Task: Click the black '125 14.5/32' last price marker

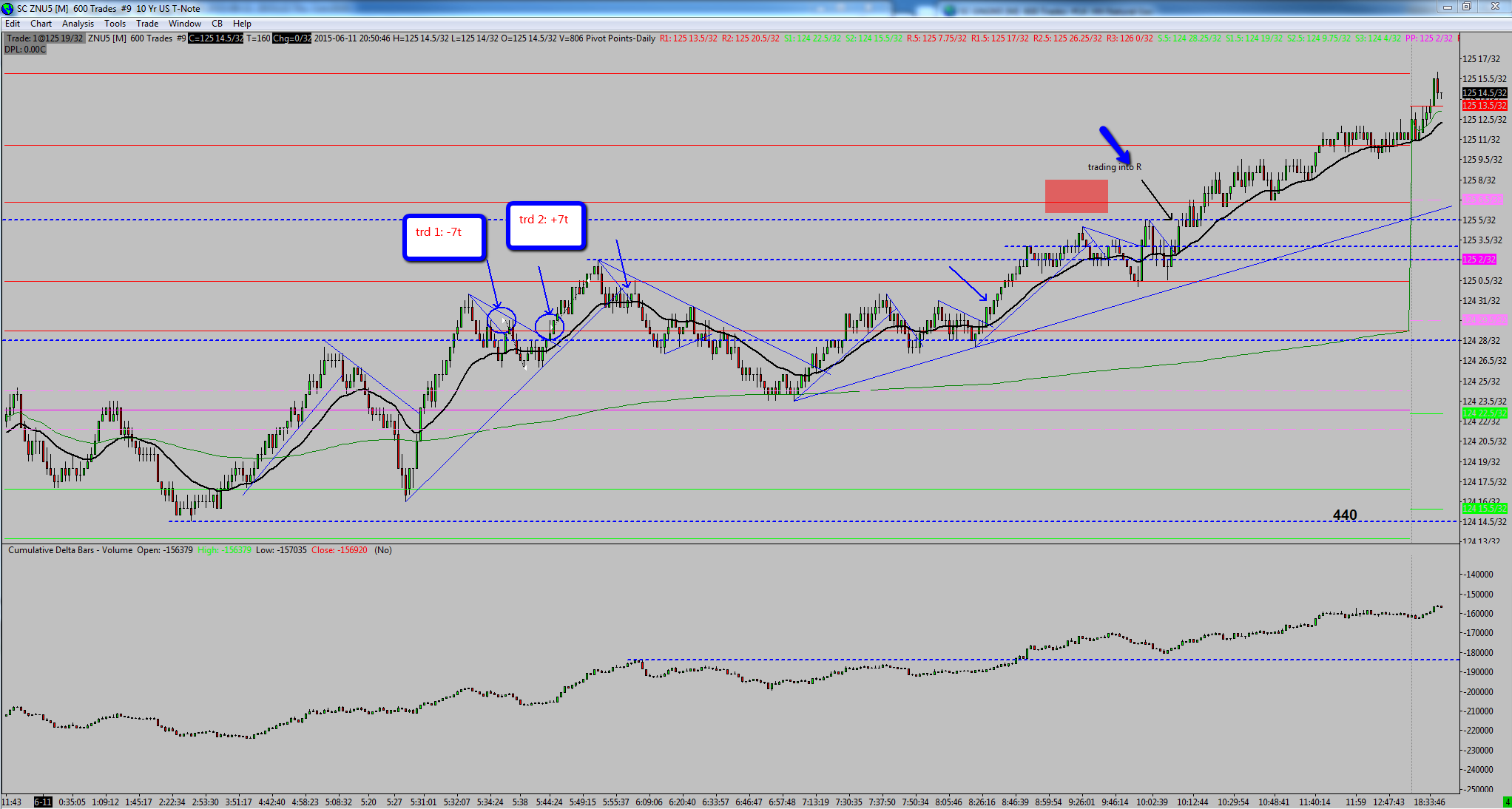Action: point(1484,93)
